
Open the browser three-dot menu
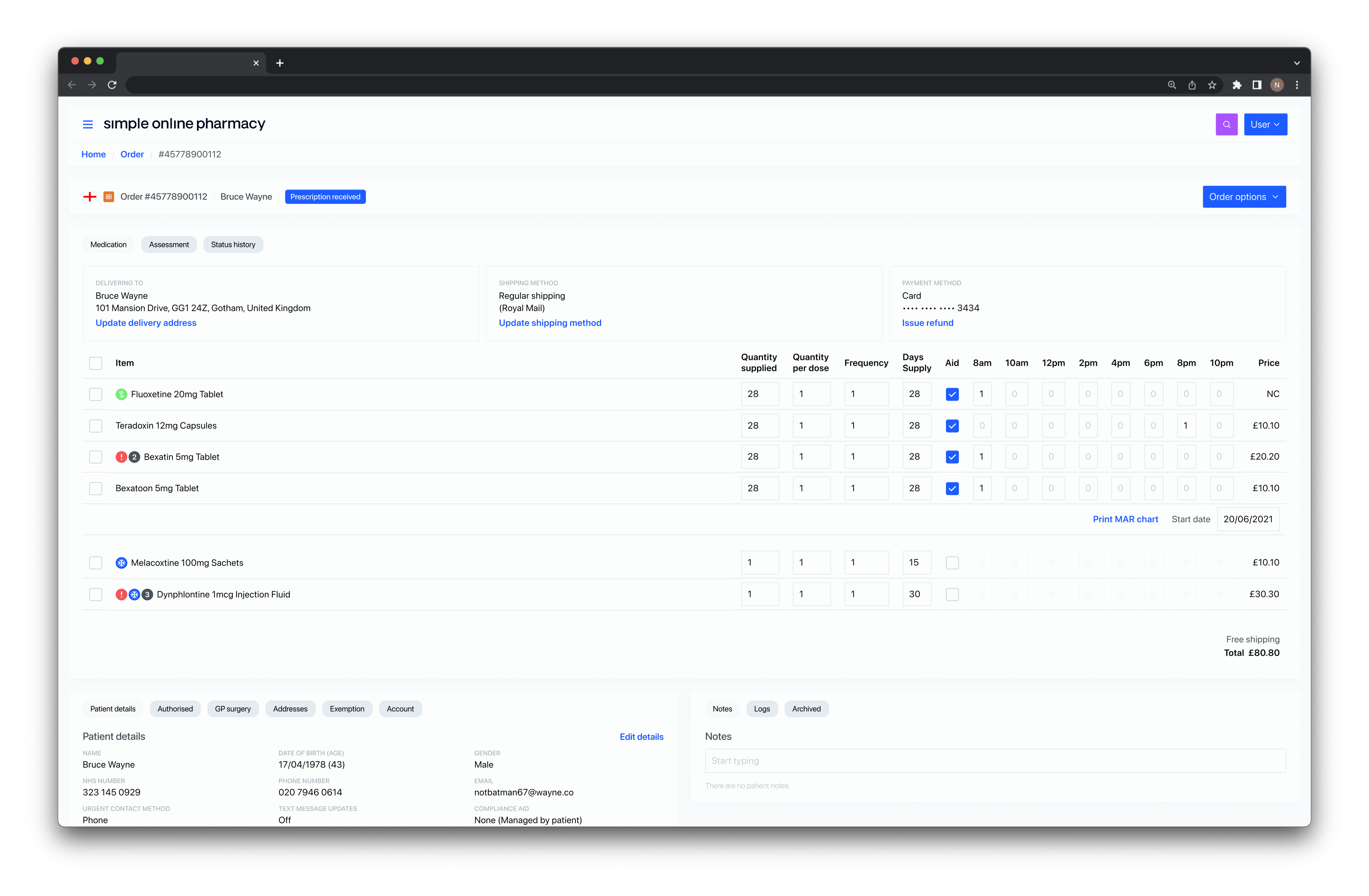tap(1297, 85)
